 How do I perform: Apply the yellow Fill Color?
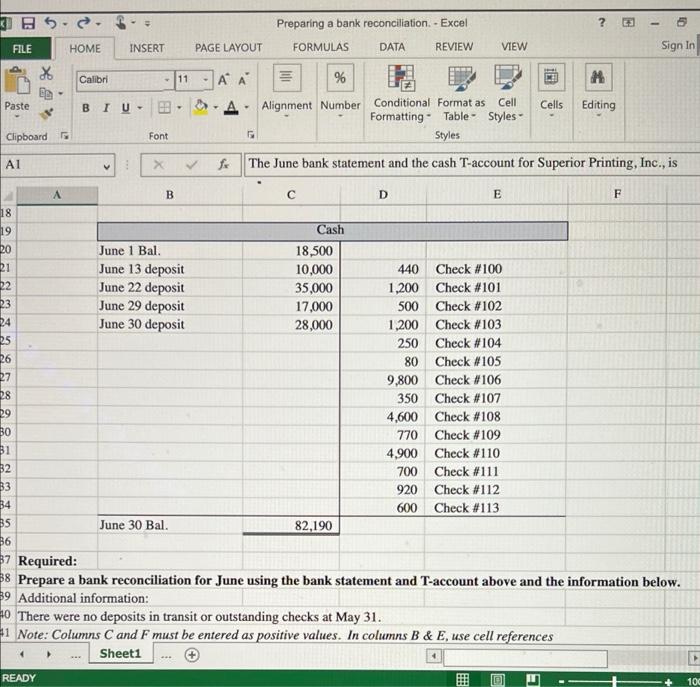click(200, 107)
